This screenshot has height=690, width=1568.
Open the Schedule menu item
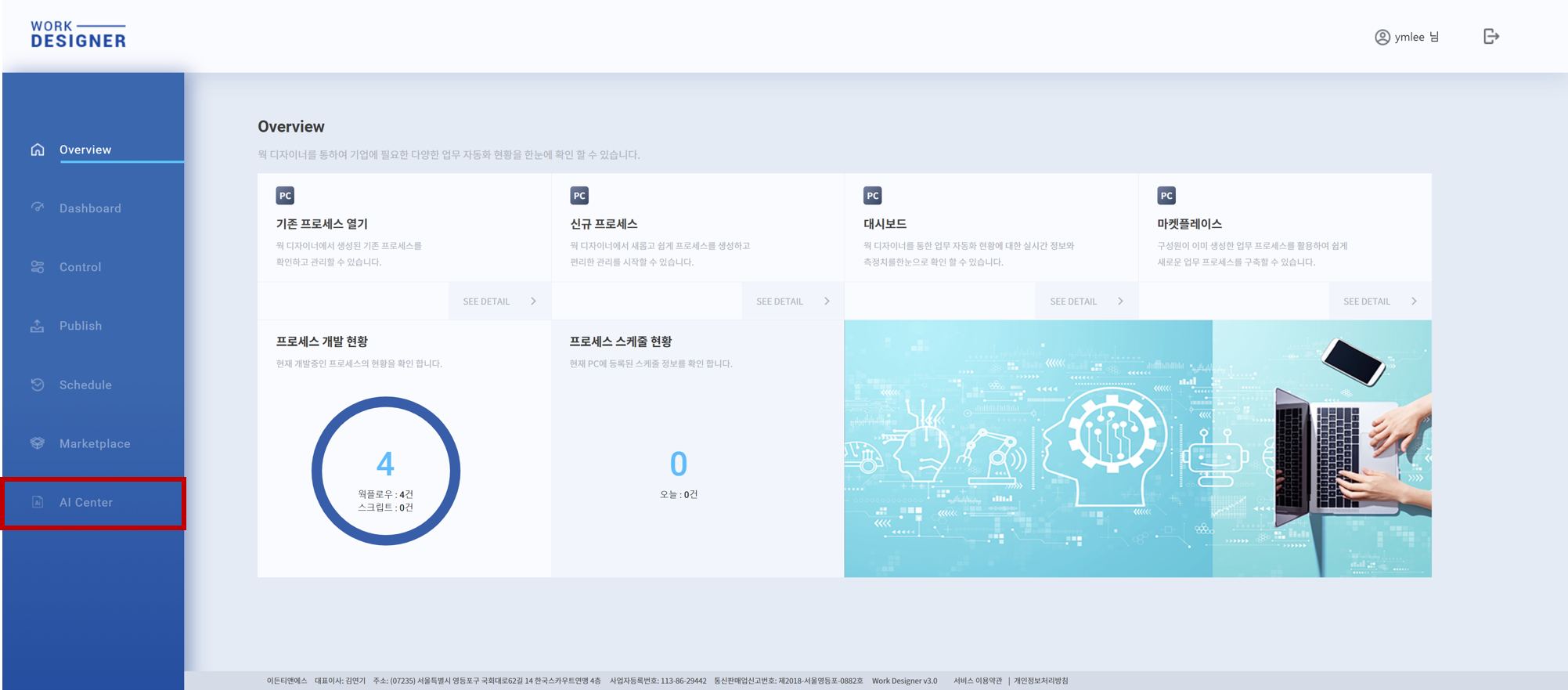click(x=85, y=385)
